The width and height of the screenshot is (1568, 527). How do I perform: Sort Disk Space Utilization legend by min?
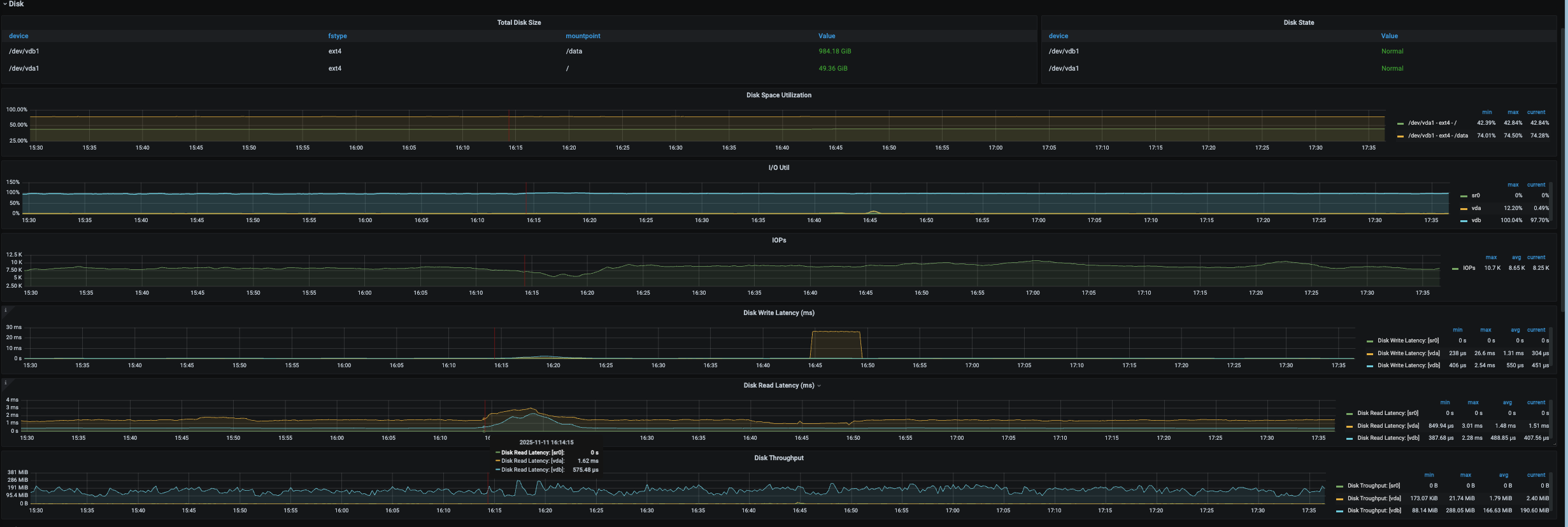pyautogui.click(x=1486, y=113)
